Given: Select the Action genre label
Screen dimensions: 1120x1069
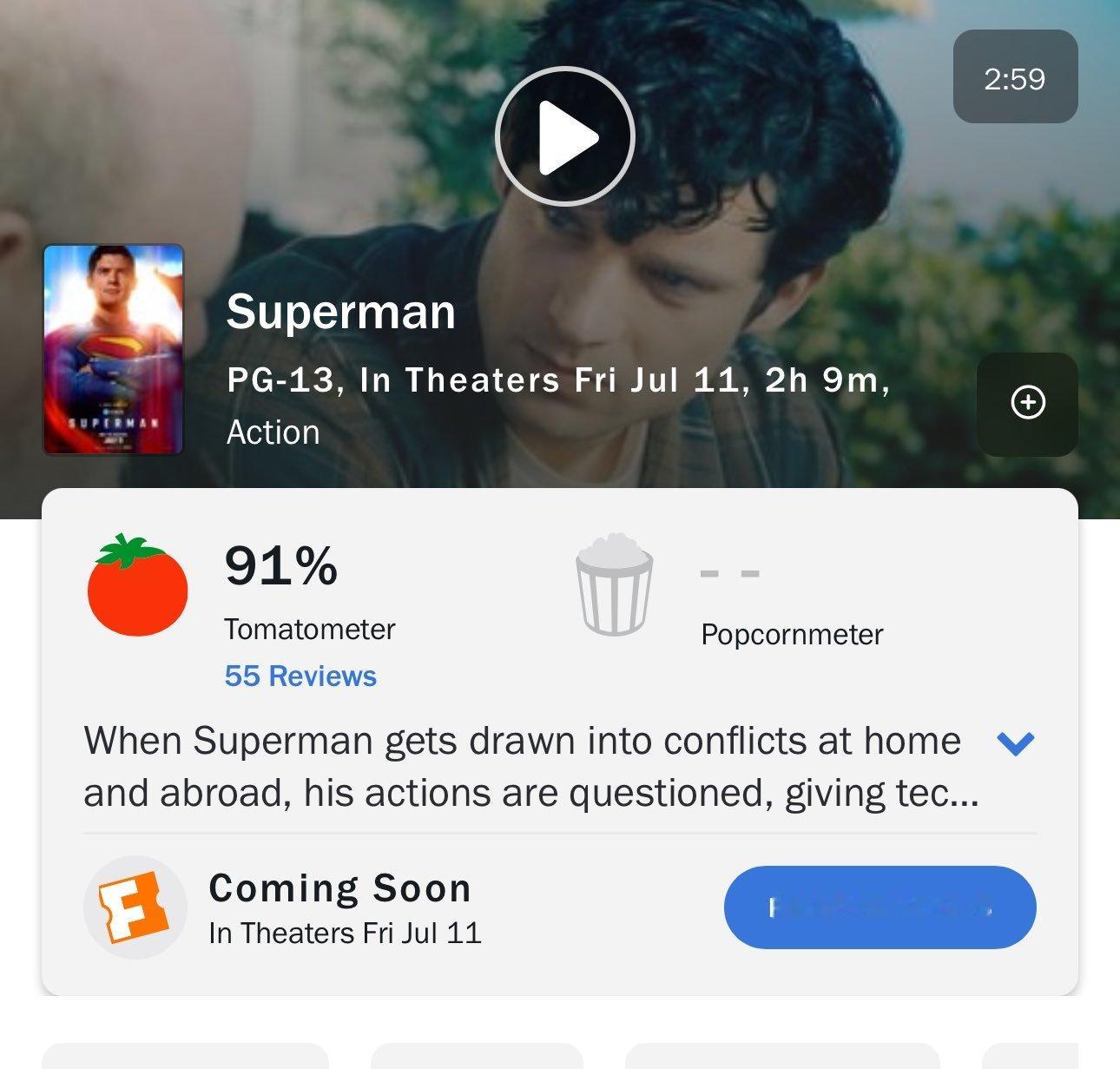Looking at the screenshot, I should [x=273, y=432].
